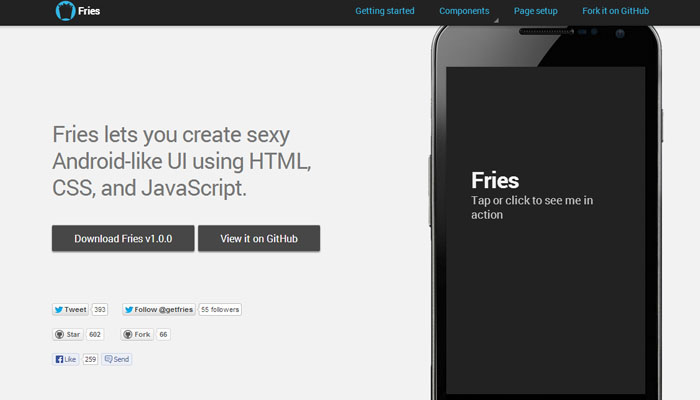Expand the Components dropdown menu
700x400 pixels.
pyautogui.click(x=464, y=11)
